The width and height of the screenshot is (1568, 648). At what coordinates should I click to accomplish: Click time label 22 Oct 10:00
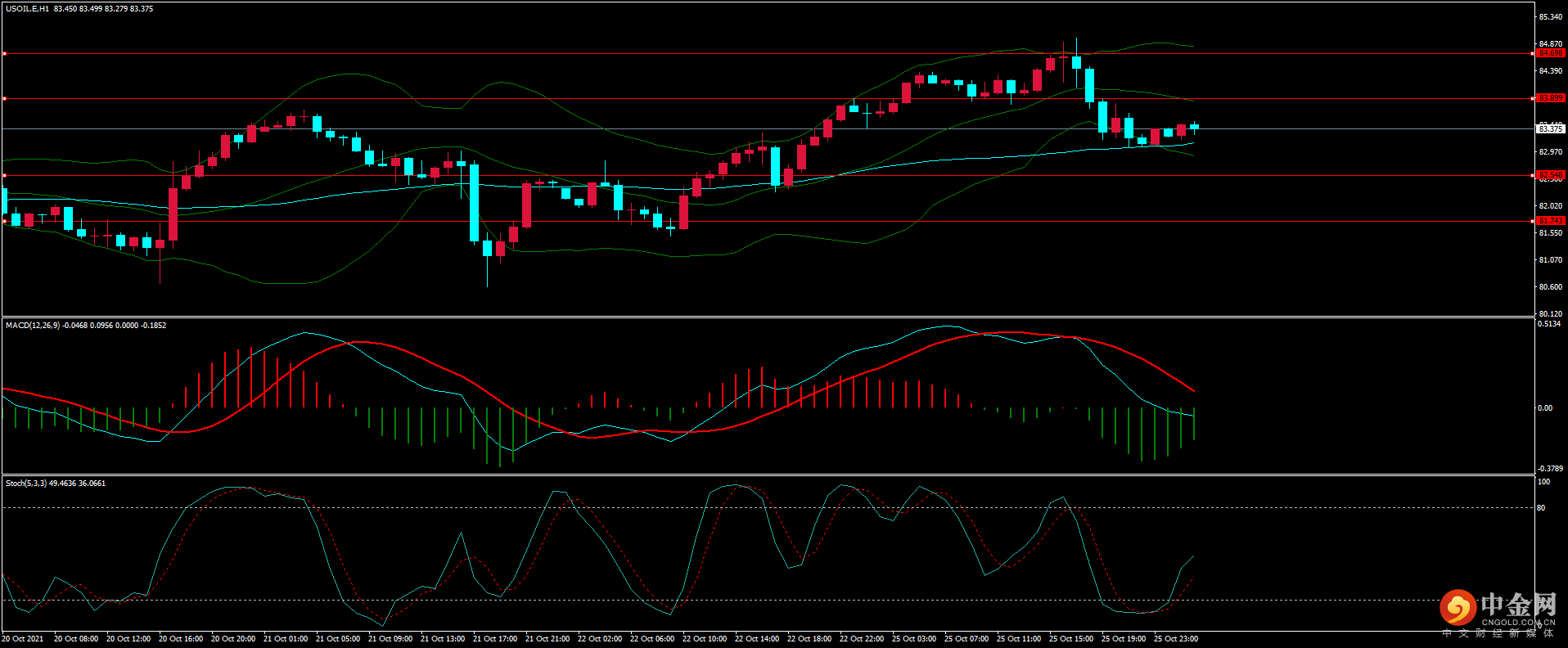click(x=705, y=639)
